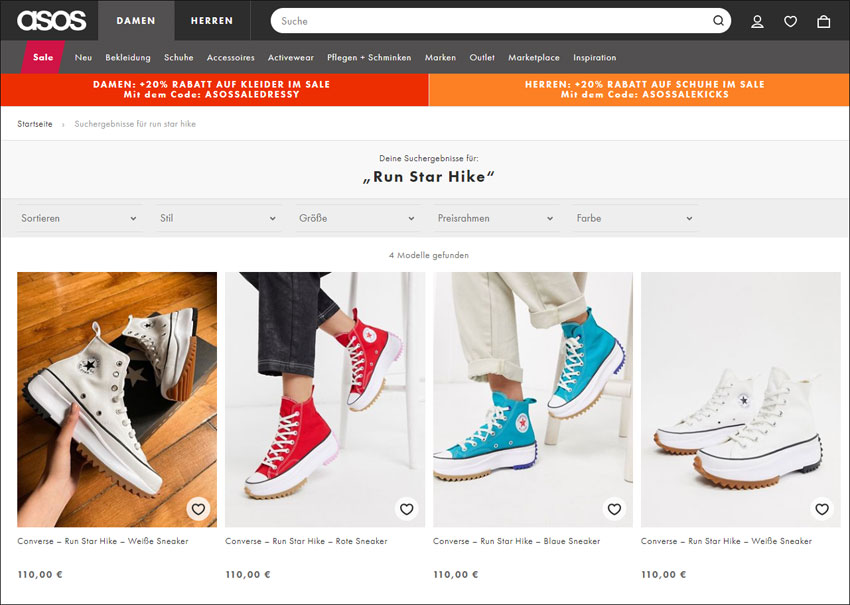Go to Startseite breadcrumb
The height and width of the screenshot is (605, 850).
35,124
